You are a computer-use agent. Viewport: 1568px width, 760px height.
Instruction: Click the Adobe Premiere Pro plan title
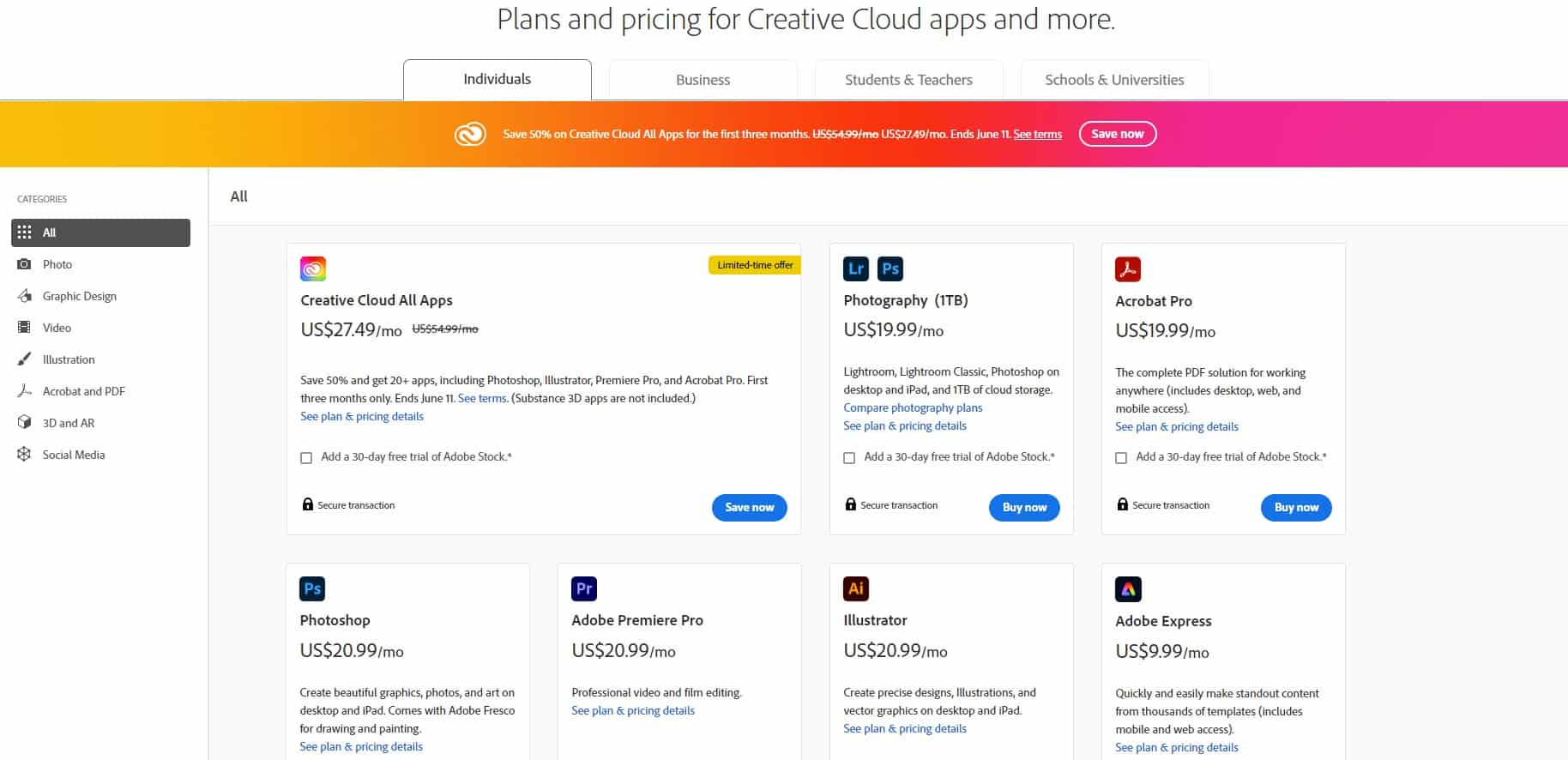click(x=637, y=620)
